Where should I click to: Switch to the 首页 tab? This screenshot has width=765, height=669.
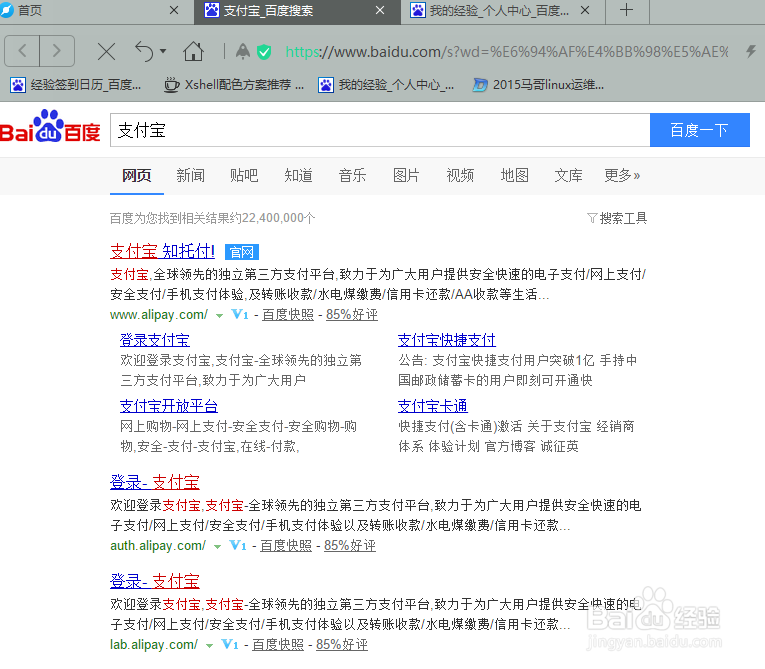click(x=97, y=11)
